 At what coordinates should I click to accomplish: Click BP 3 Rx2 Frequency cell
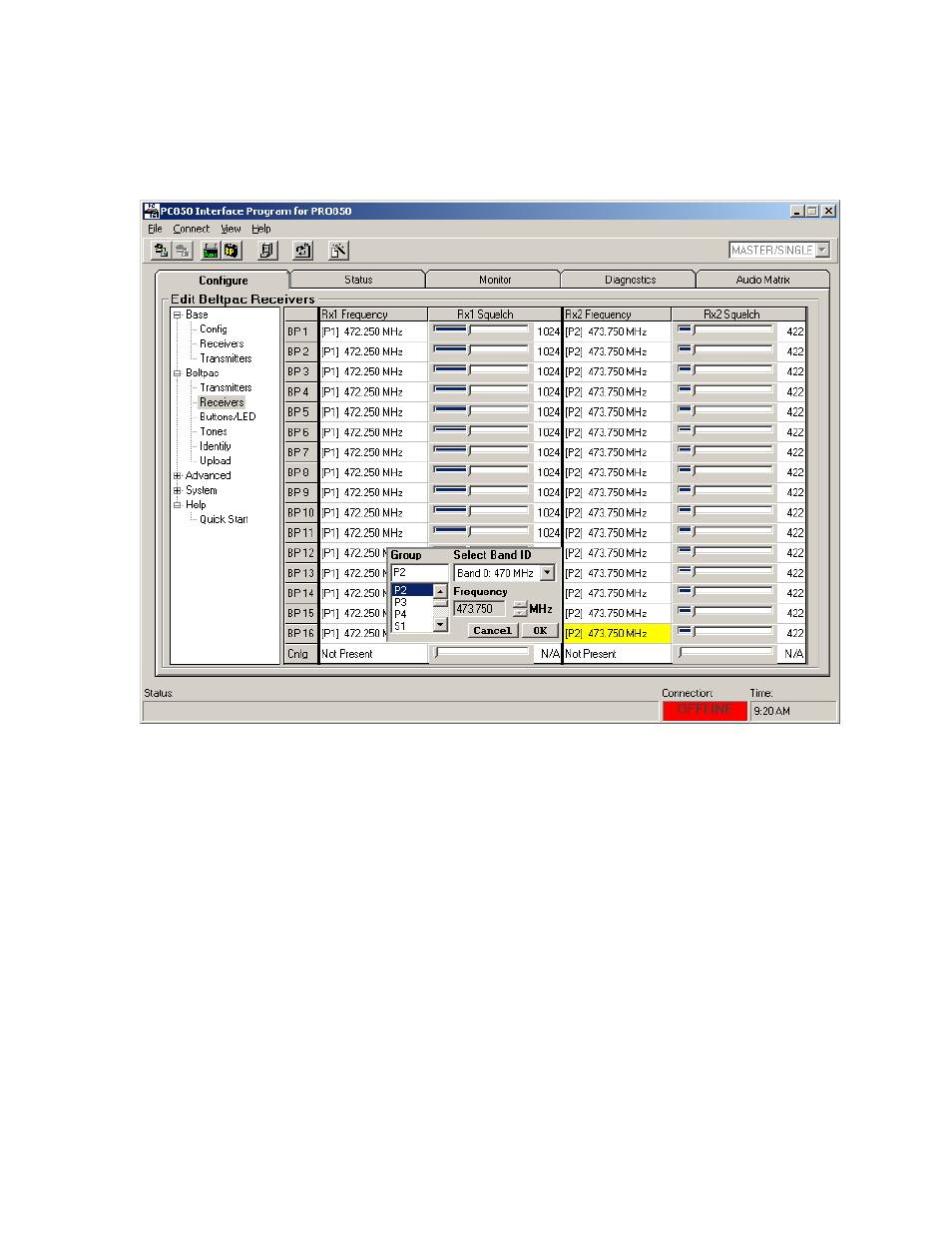[x=617, y=371]
